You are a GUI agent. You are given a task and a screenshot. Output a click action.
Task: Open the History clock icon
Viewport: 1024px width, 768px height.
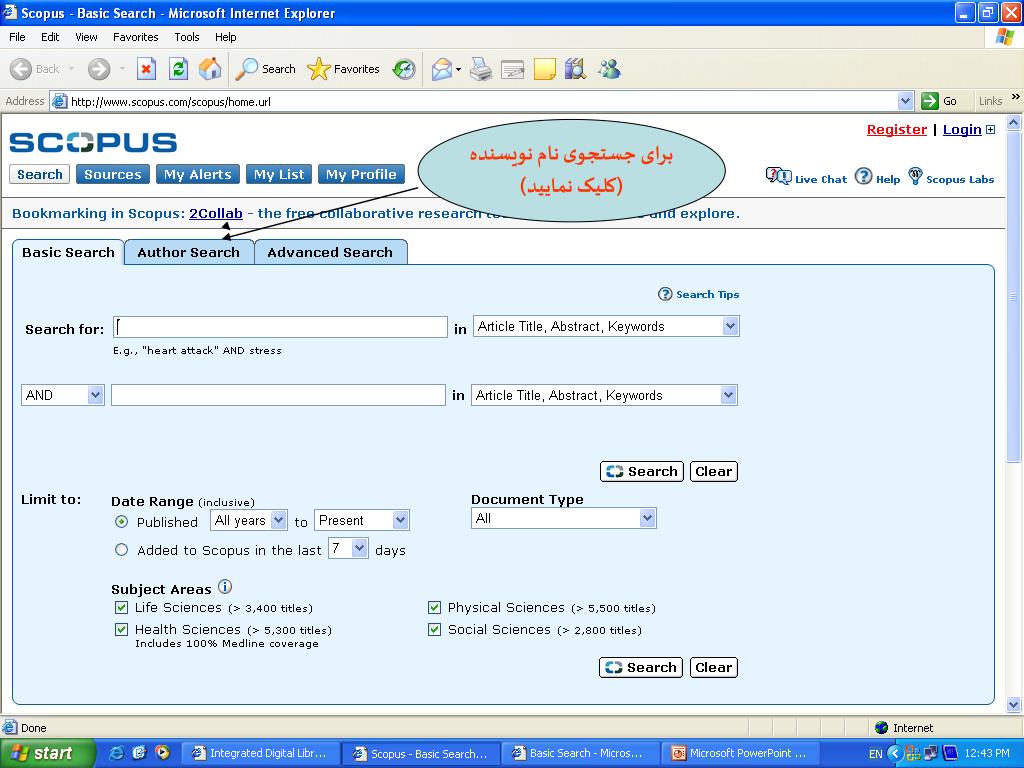tap(404, 69)
